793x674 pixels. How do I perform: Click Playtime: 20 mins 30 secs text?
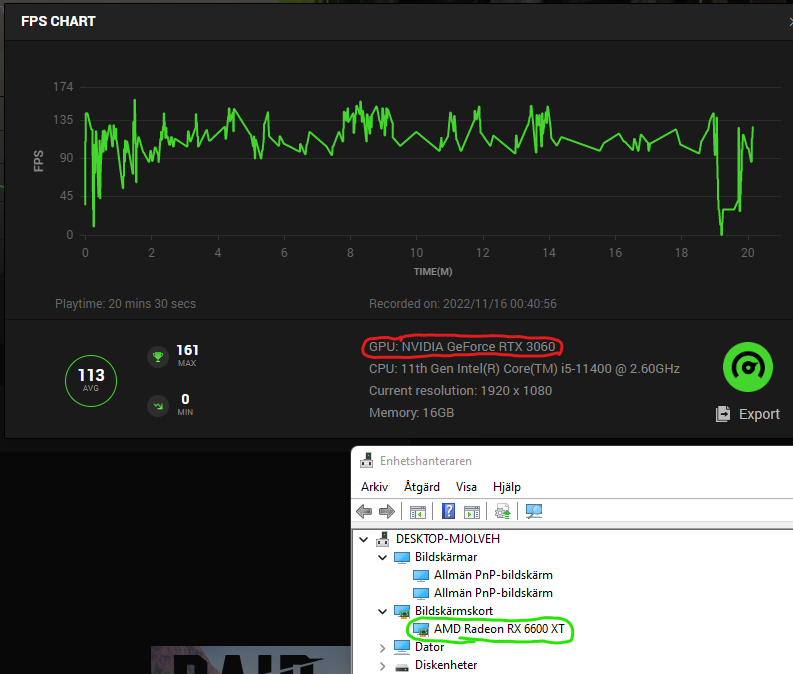click(x=125, y=304)
